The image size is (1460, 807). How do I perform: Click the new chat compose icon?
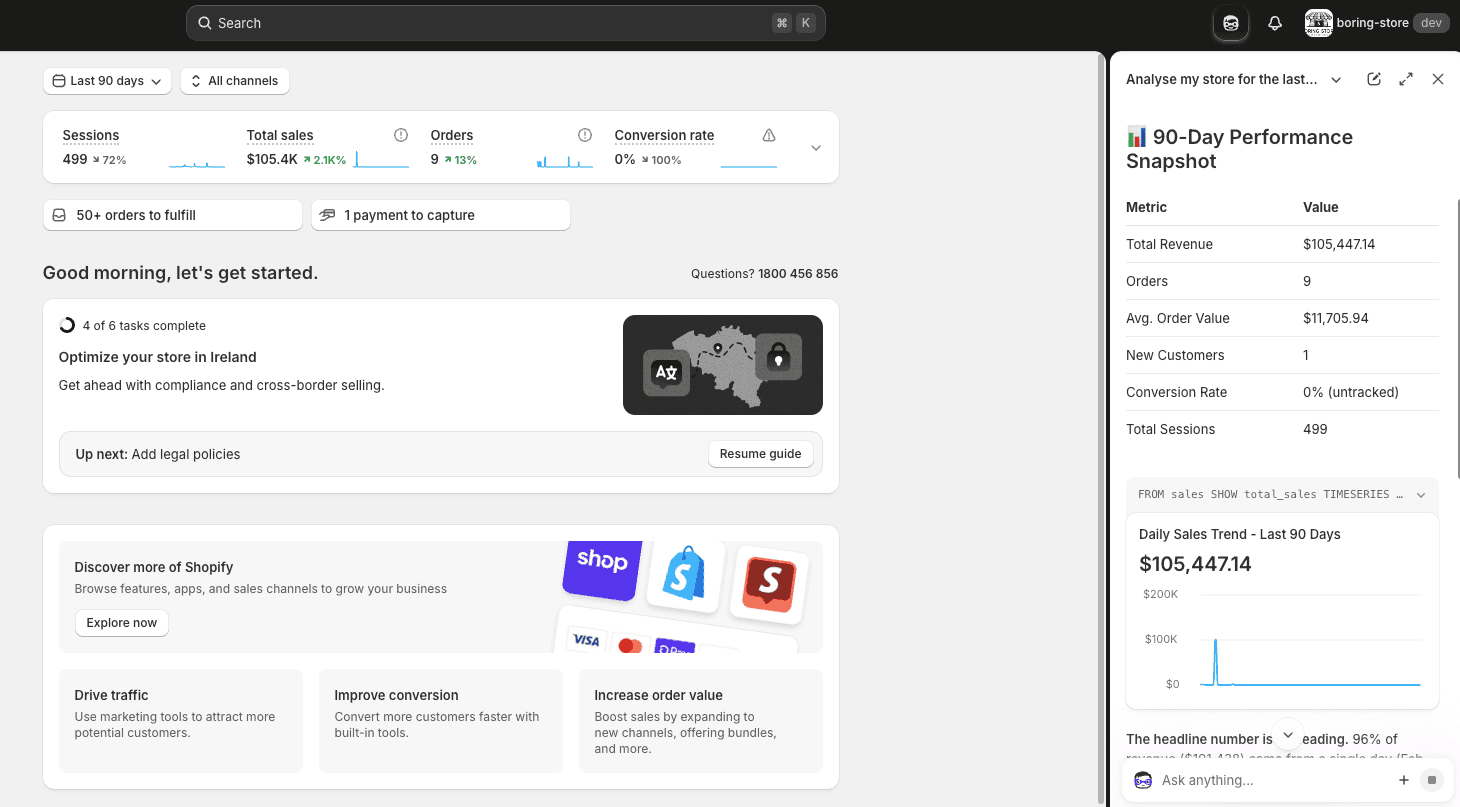click(1374, 79)
